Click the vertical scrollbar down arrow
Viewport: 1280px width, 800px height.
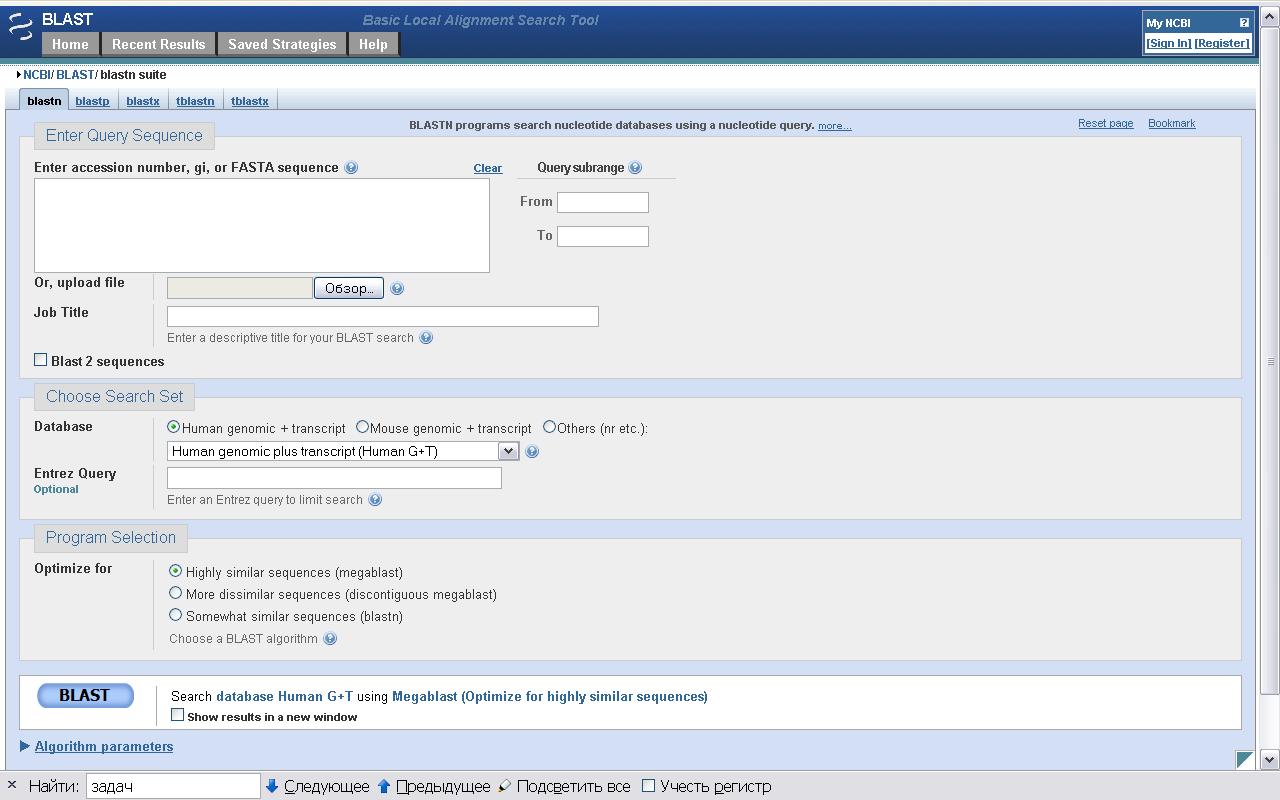point(1270,760)
